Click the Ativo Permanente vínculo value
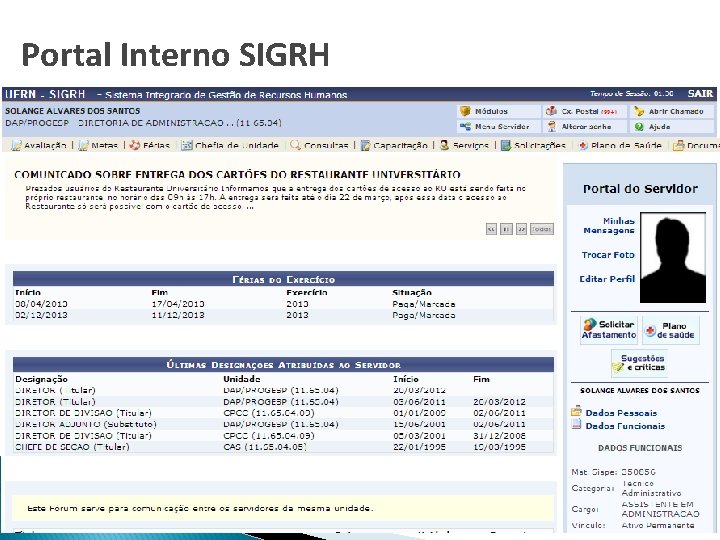This screenshot has height=540, width=720. [x=658, y=525]
